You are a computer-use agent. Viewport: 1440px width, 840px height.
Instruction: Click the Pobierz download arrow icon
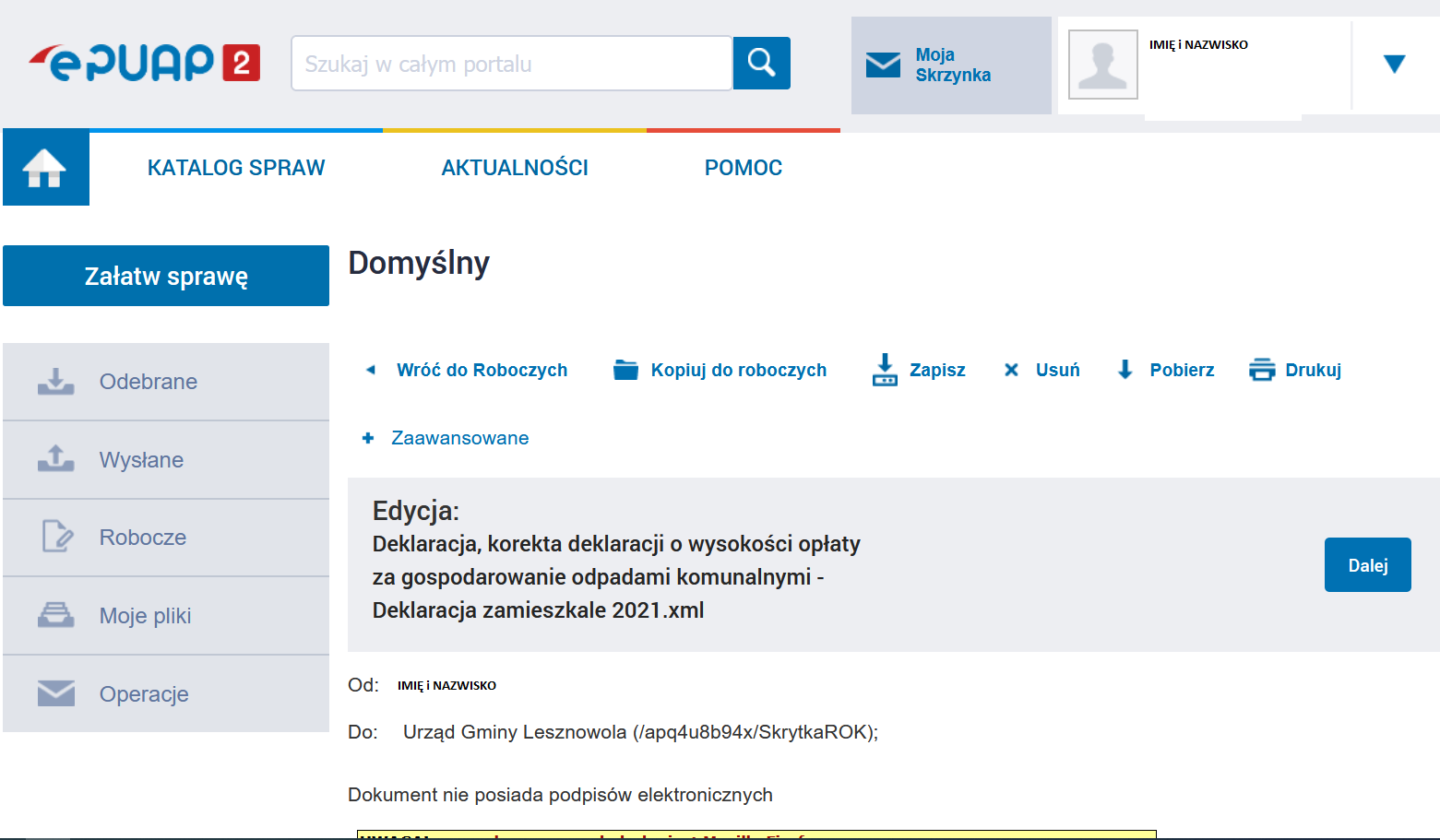click(x=1125, y=370)
